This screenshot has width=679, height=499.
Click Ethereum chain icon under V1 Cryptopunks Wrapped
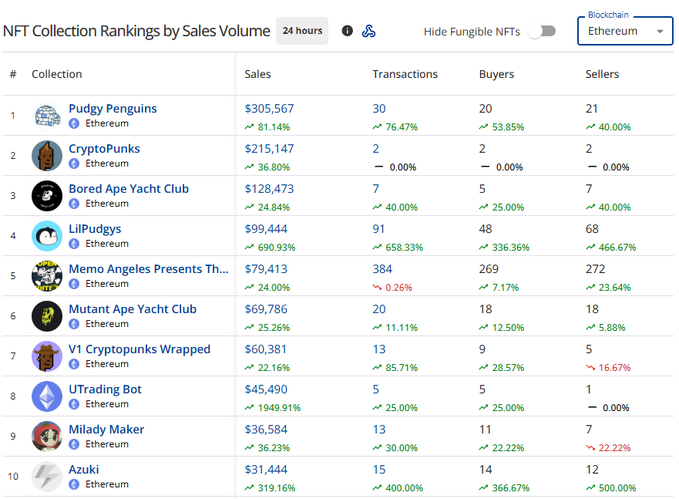click(x=74, y=364)
